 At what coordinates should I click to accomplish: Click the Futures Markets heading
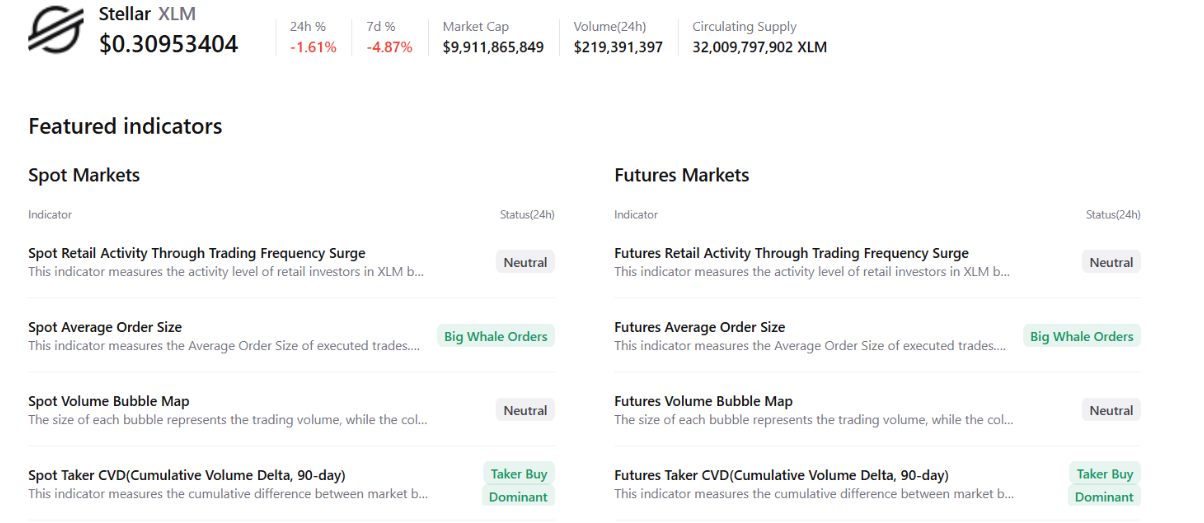681,176
